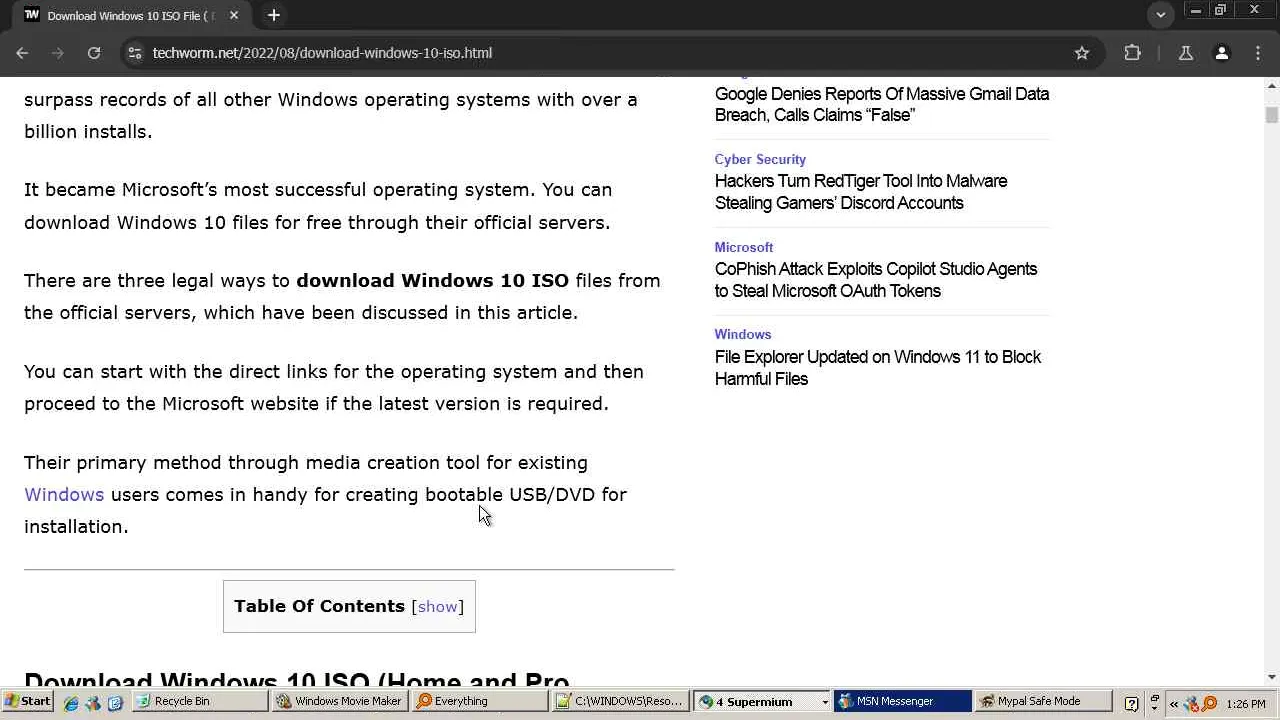Click the page scroll-up arrow
The image size is (1280, 720).
pos(1271,87)
